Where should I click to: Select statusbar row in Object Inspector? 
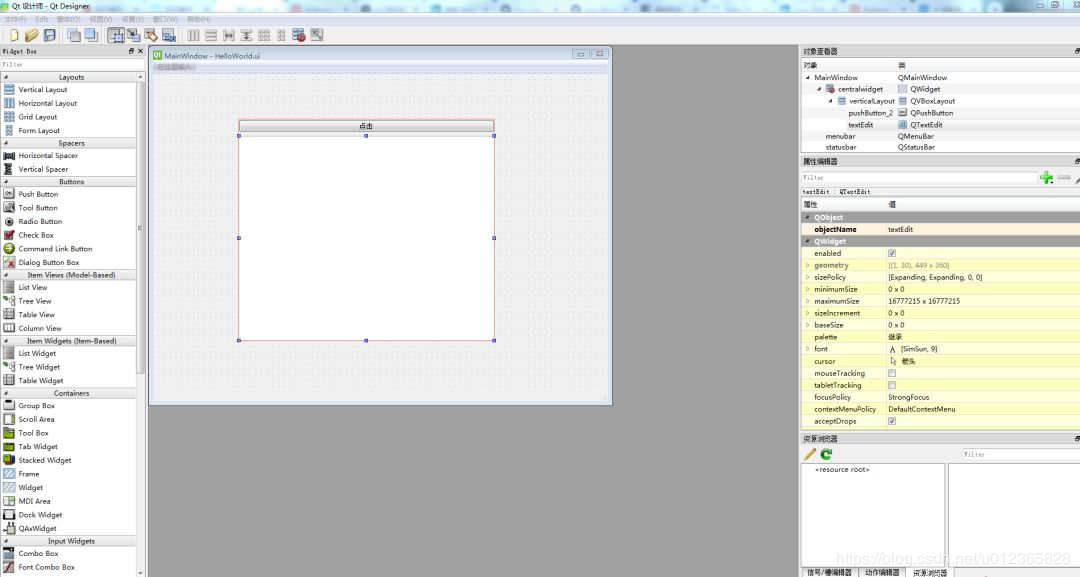(x=939, y=147)
